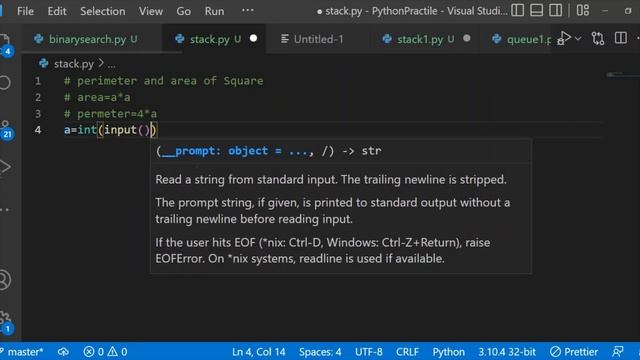
Task: Open the Manage gear icon
Action: tap(6, 321)
